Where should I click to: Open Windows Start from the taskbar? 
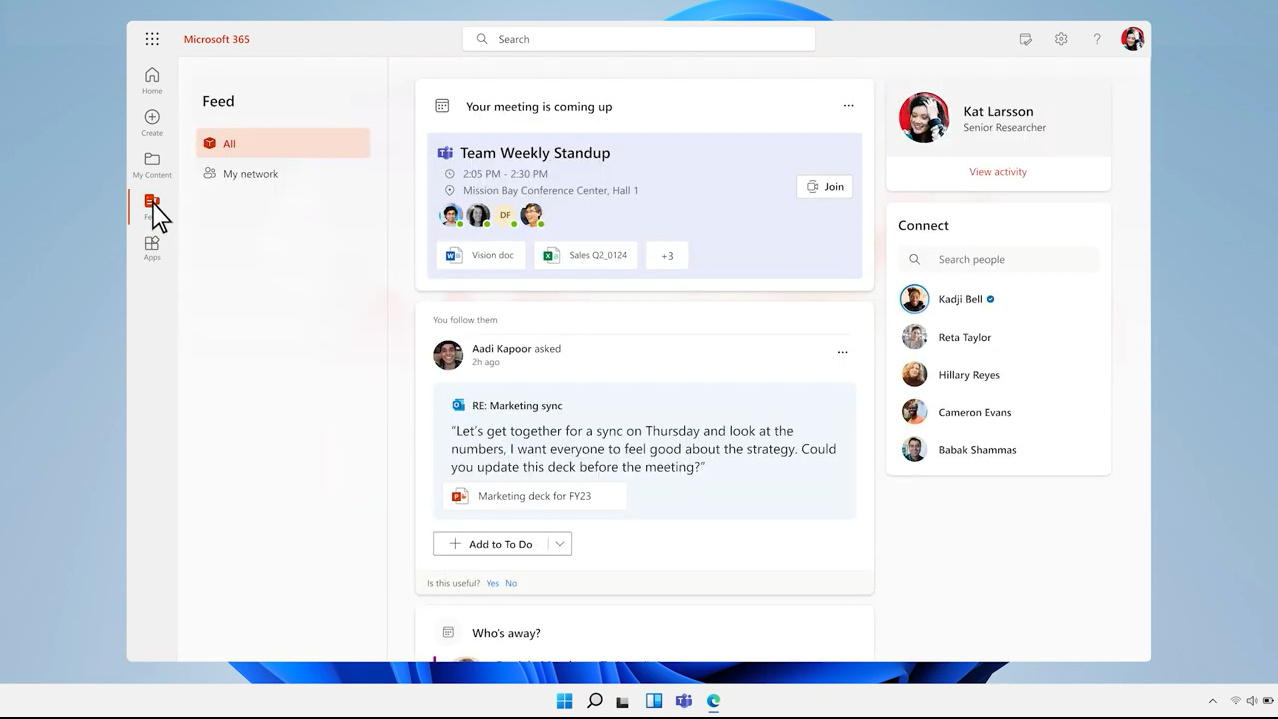pyautogui.click(x=564, y=701)
